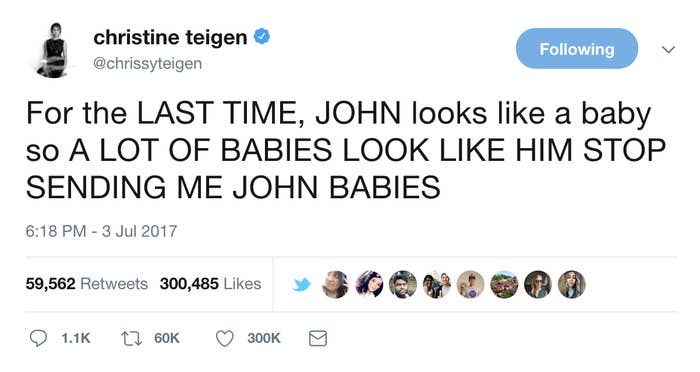Open the 6:18 PM - 3 Jul 2017 timestamp
Screen dimensions: 700x372
click(x=101, y=231)
